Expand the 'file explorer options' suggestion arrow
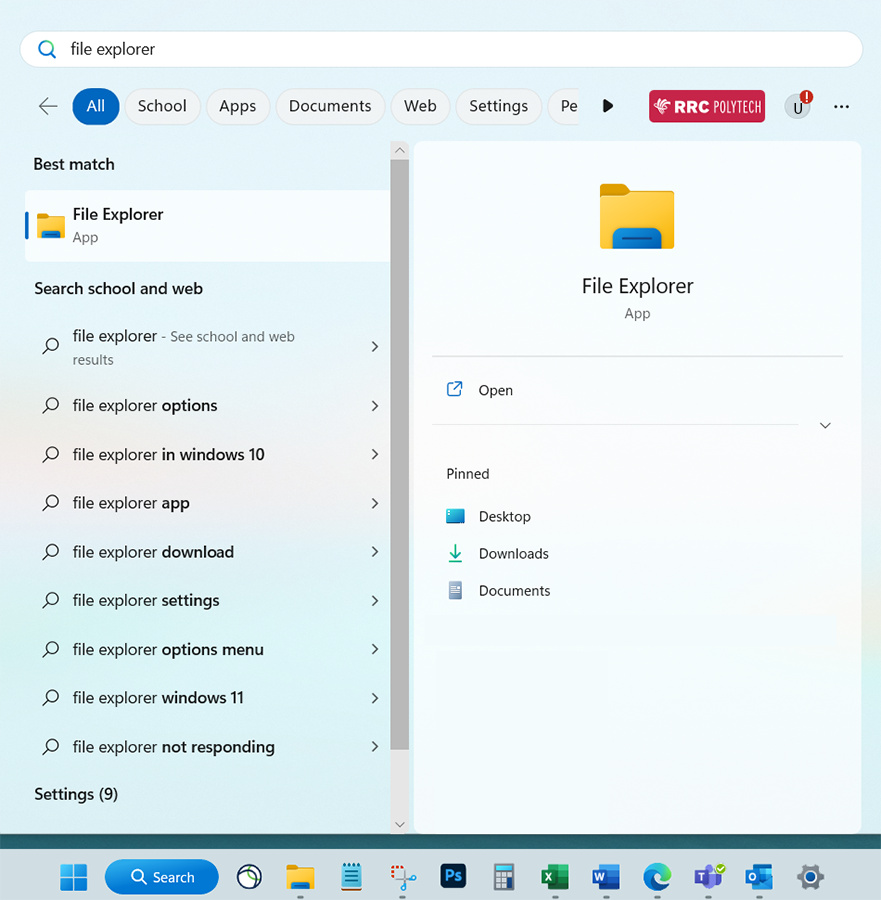This screenshot has width=881, height=900. coord(375,406)
